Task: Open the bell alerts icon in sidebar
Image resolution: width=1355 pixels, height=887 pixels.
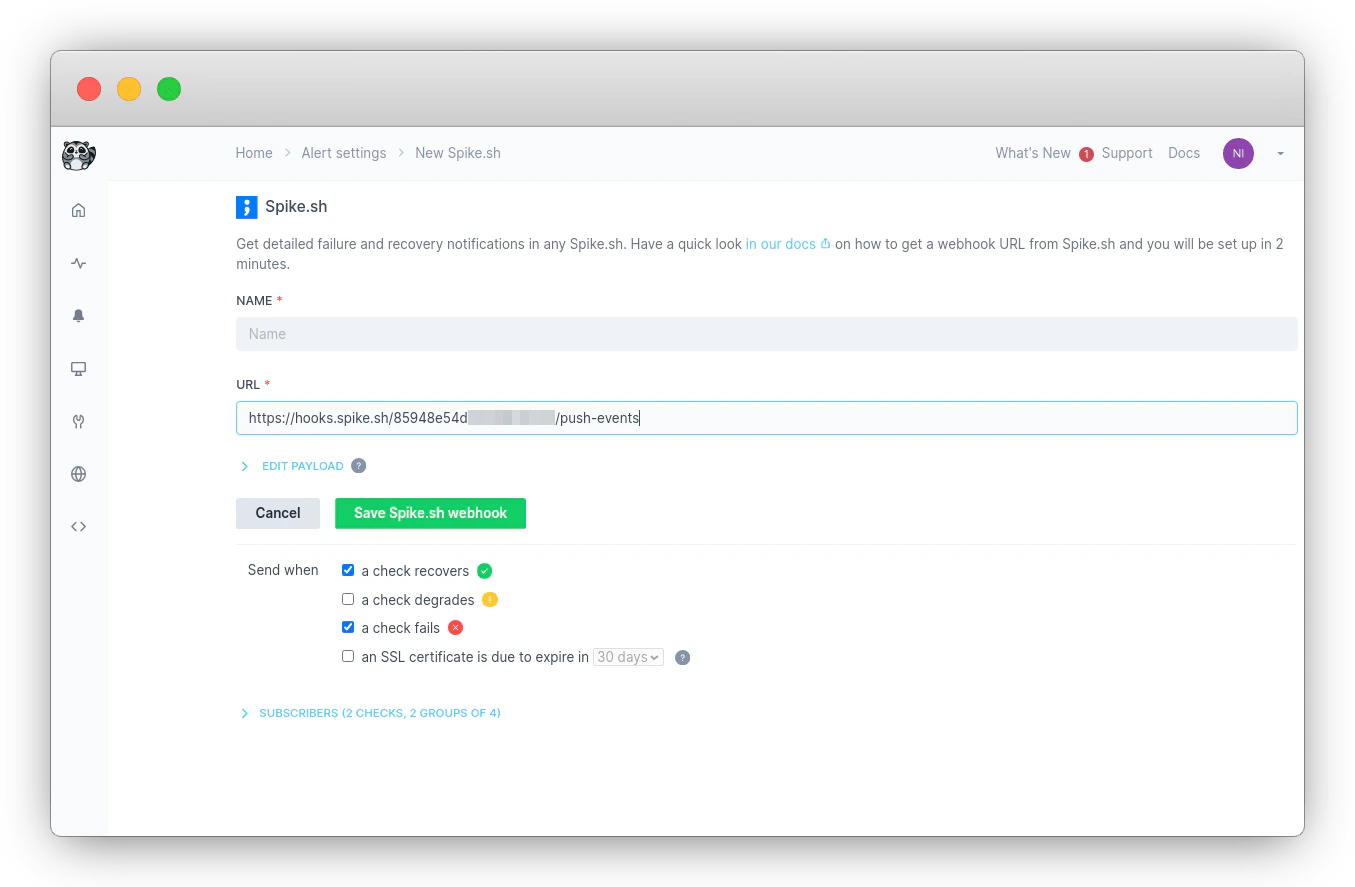Action: tap(78, 316)
